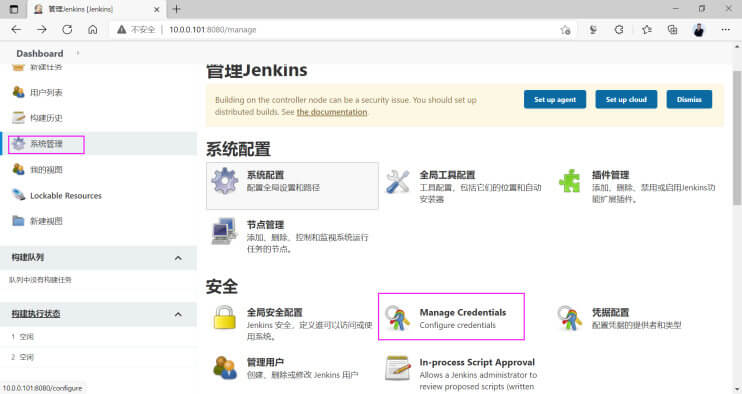Click the 构建队列 panel title

(27, 257)
